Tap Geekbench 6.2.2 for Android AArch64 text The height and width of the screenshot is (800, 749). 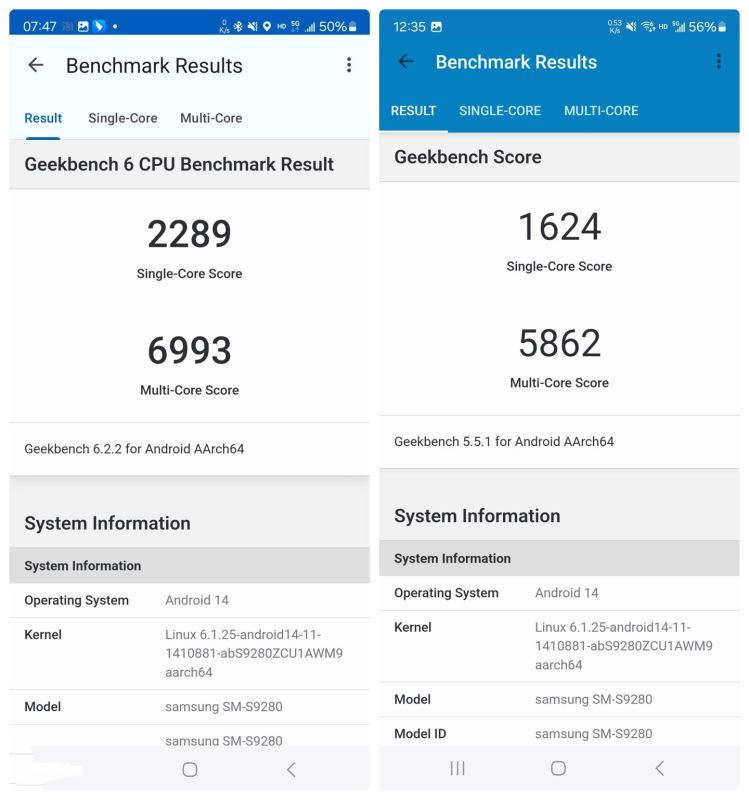[134, 449]
